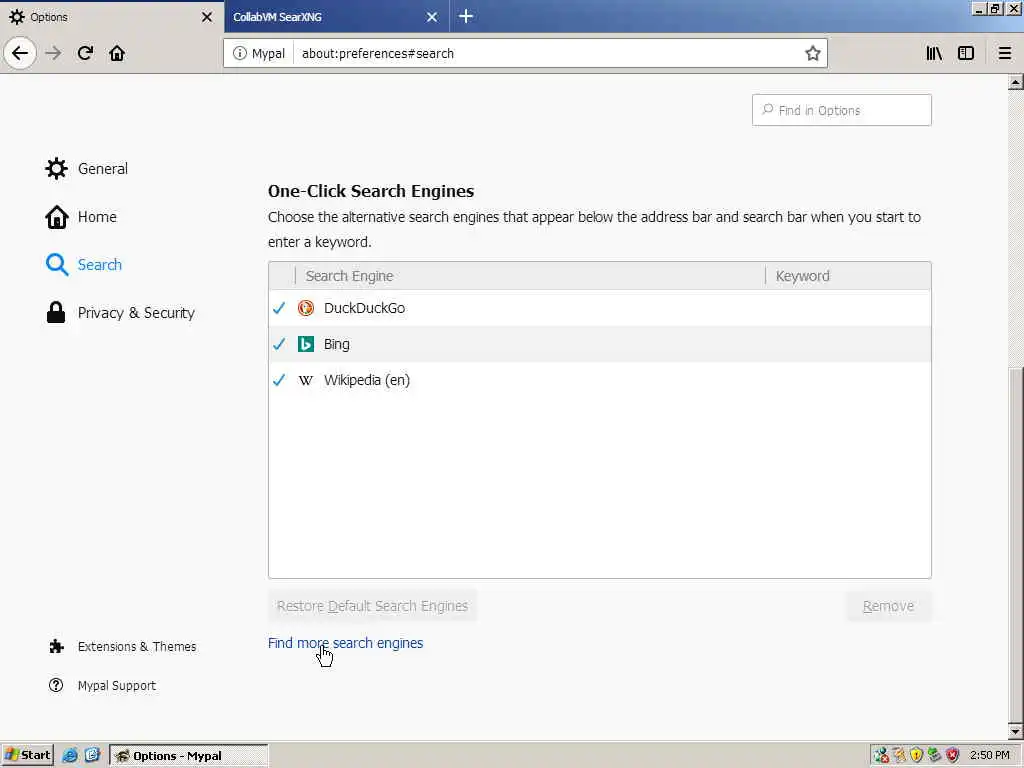Click the page scrollbar down arrow
Screen dimensions: 1024x768
pyautogui.click(x=1015, y=731)
